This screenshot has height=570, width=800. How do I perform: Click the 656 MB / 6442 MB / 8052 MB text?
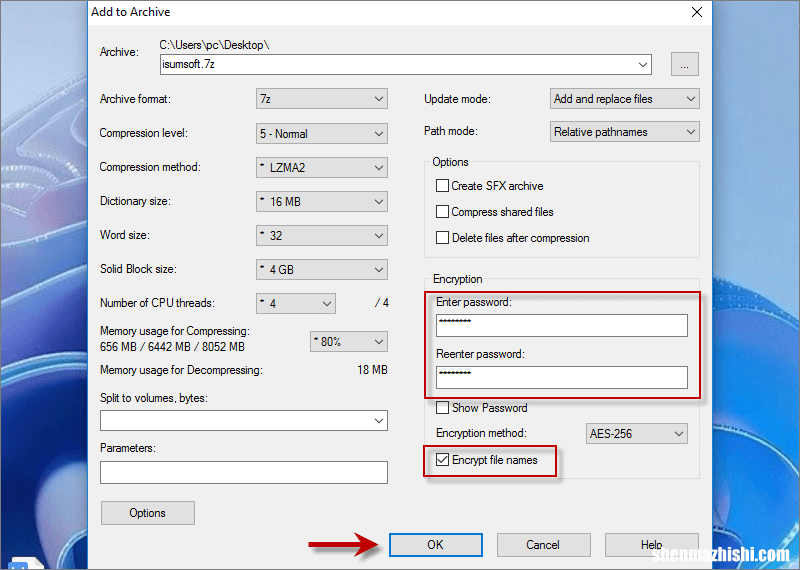172,347
